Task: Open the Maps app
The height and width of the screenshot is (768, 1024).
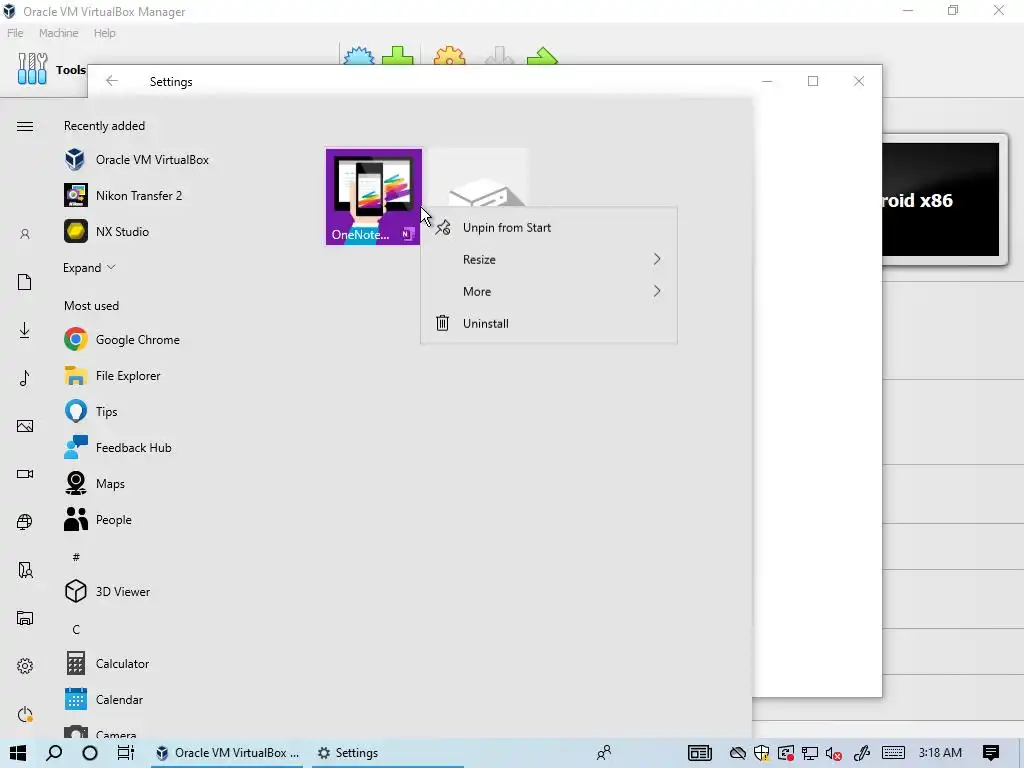Action: (x=95, y=483)
